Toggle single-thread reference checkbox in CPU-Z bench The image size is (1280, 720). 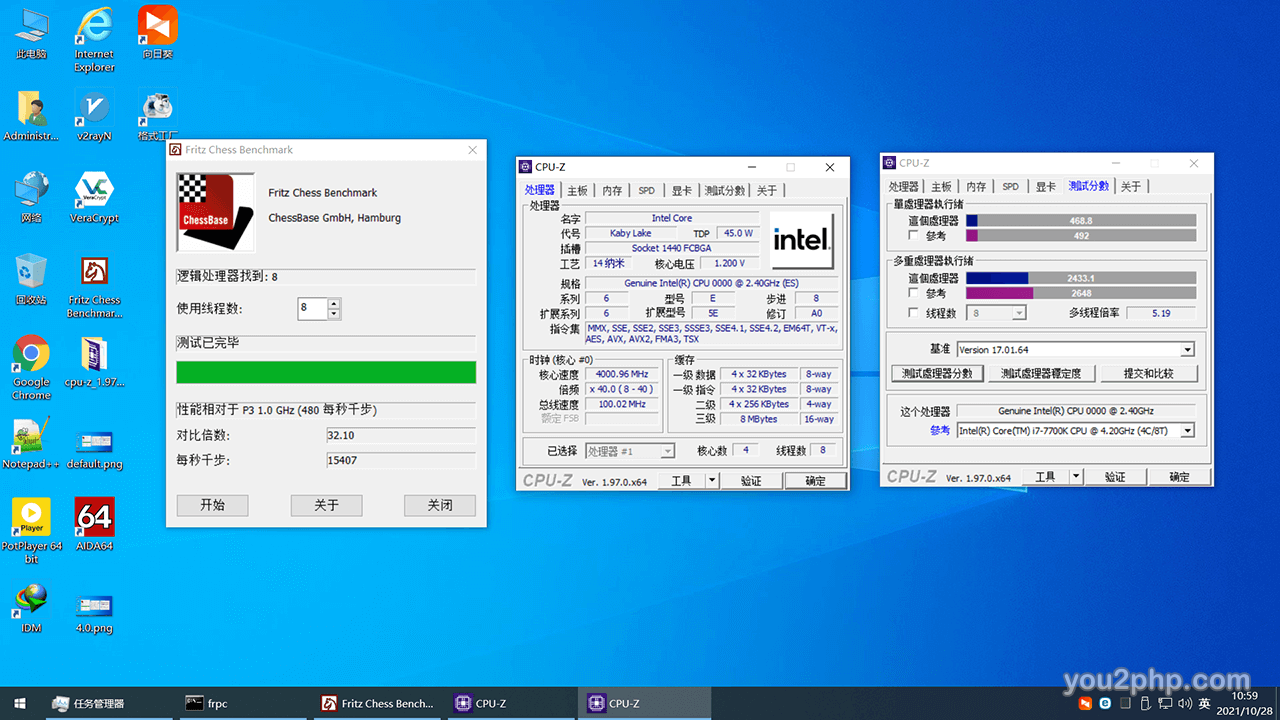(913, 236)
